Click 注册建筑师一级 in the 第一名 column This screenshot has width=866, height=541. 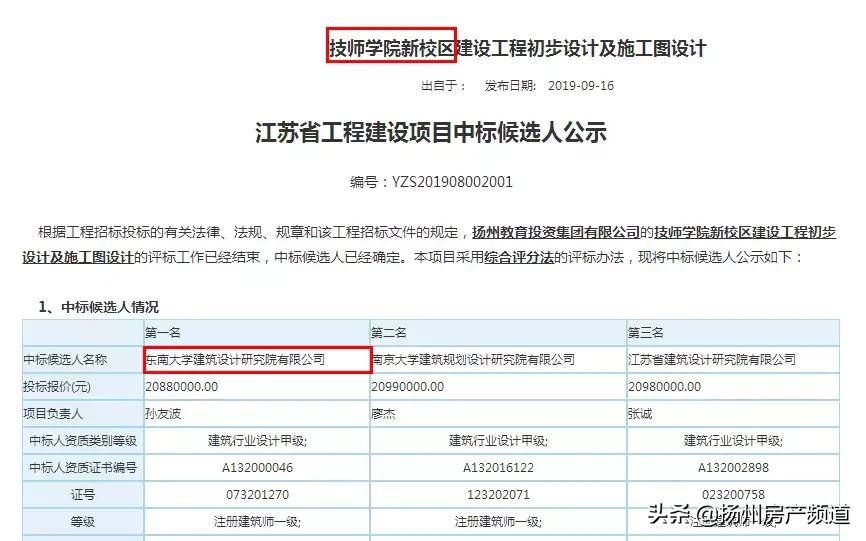tap(257, 522)
